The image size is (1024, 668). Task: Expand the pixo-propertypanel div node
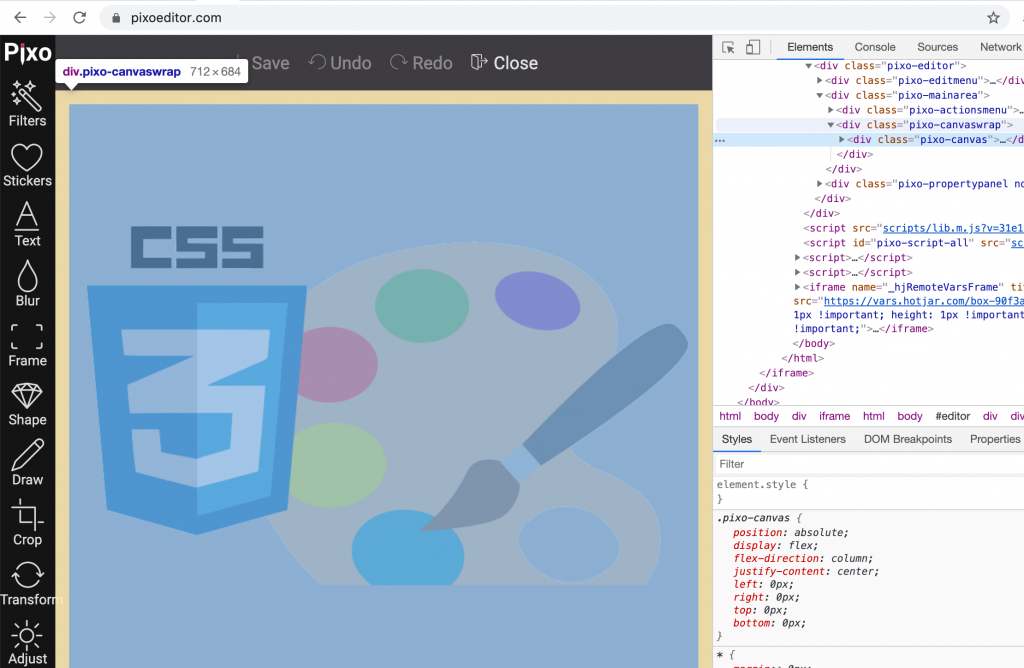pos(820,183)
